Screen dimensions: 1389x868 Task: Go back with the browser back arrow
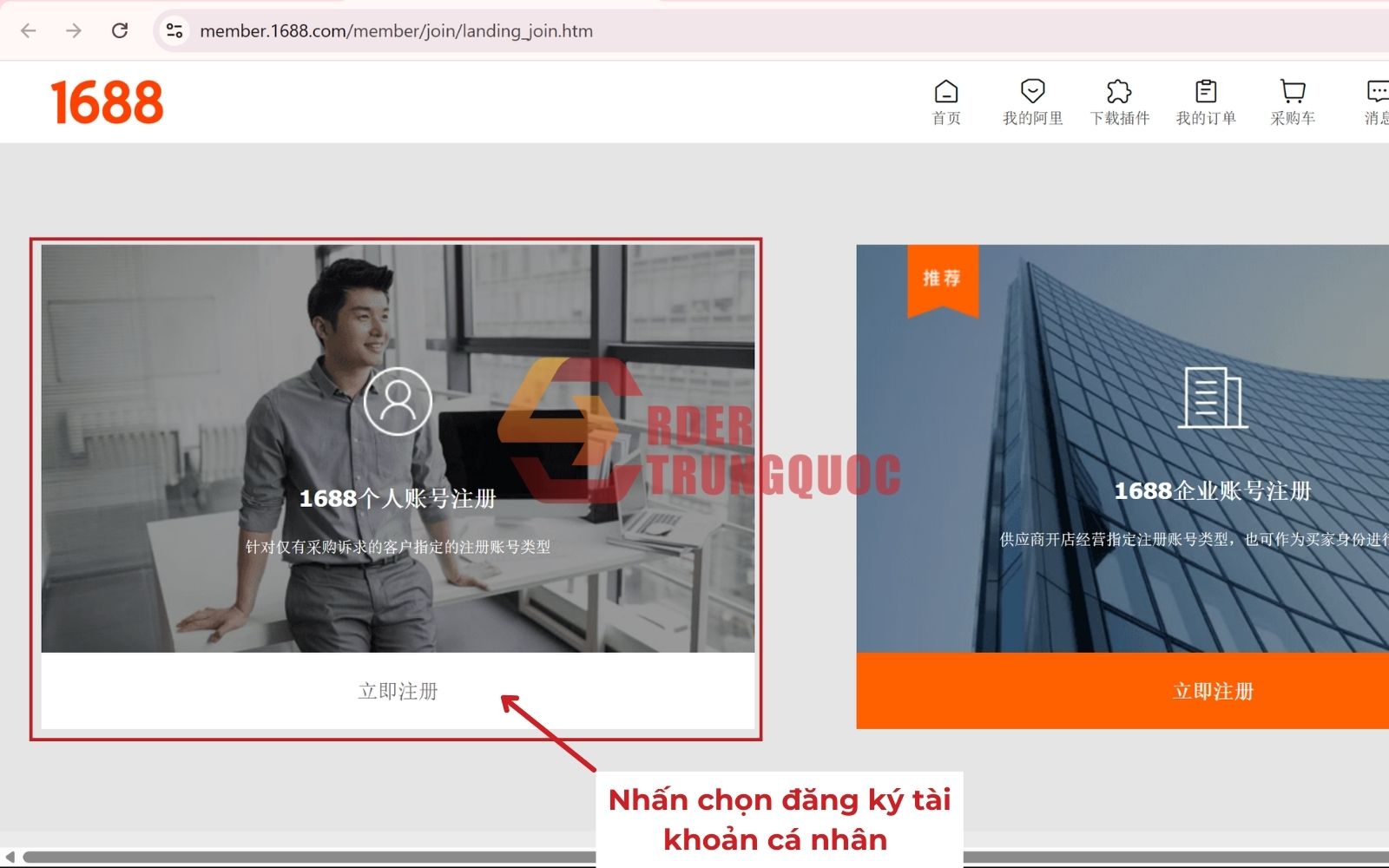[x=29, y=31]
